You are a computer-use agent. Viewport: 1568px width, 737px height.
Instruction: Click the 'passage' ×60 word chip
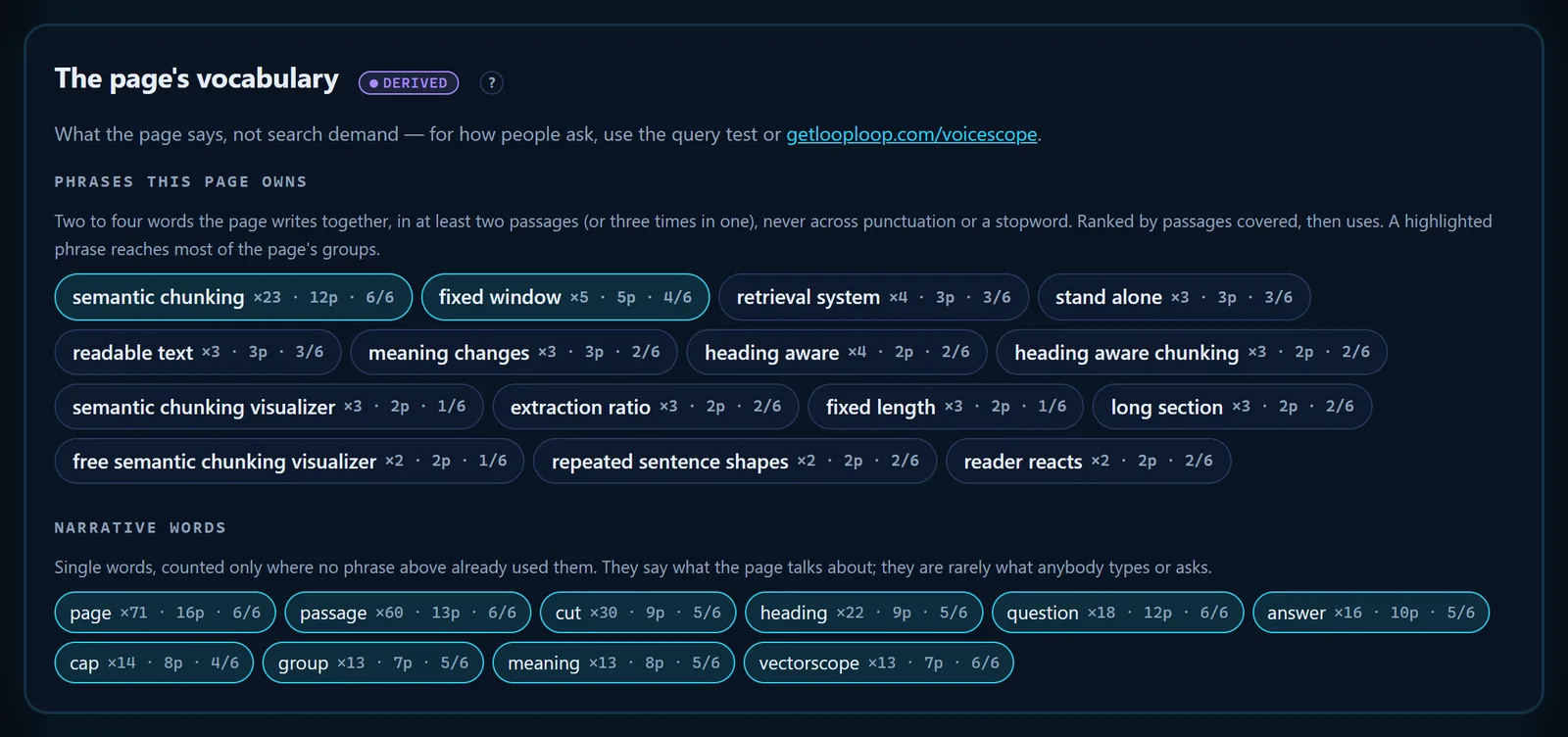[408, 613]
